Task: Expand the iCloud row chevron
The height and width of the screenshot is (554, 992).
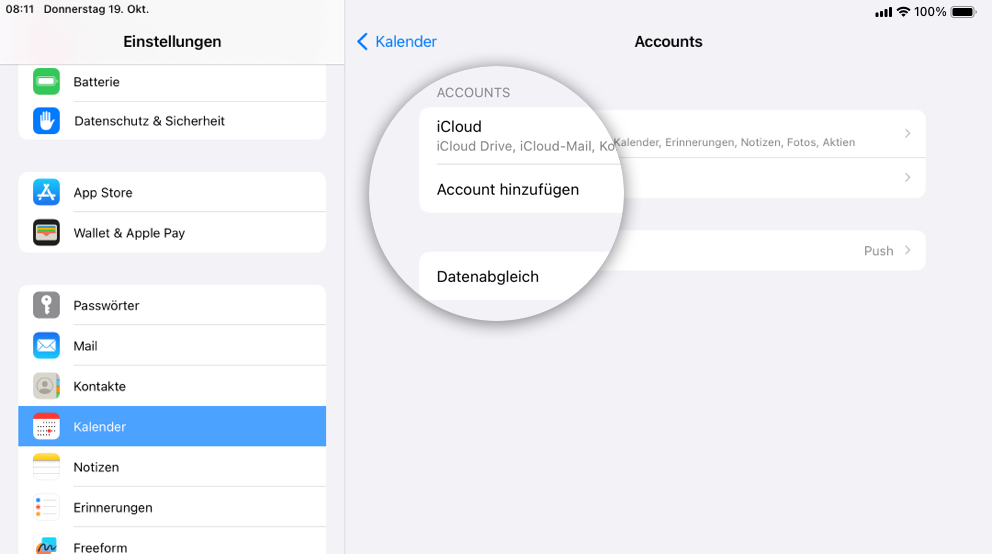Action: pos(907,133)
